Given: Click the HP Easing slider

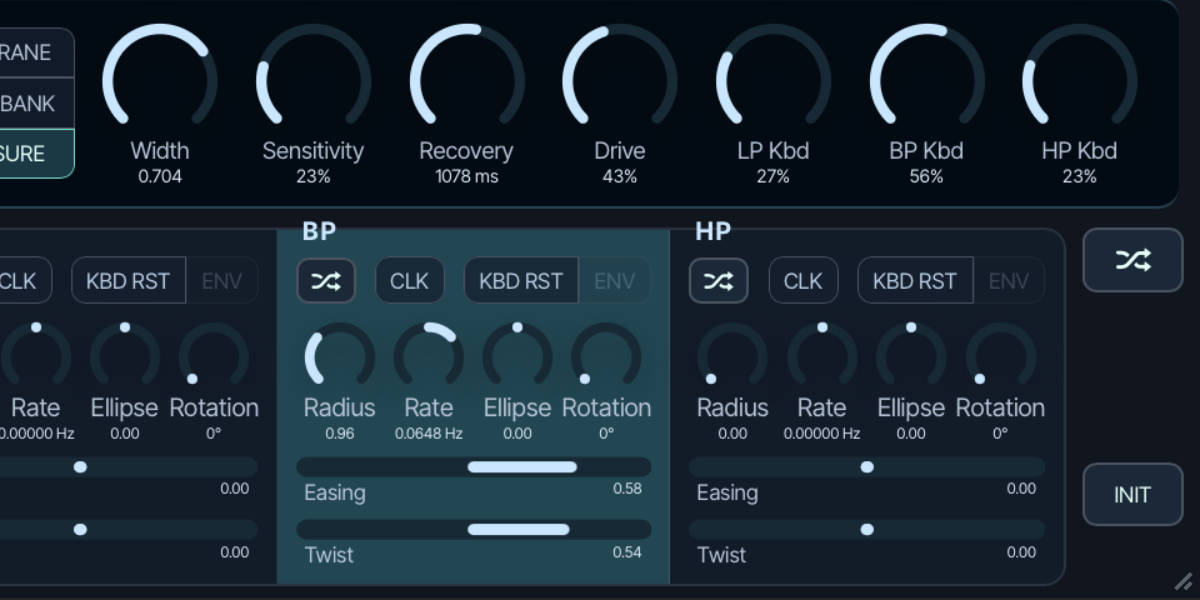Looking at the screenshot, I should pyautogui.click(x=867, y=467).
